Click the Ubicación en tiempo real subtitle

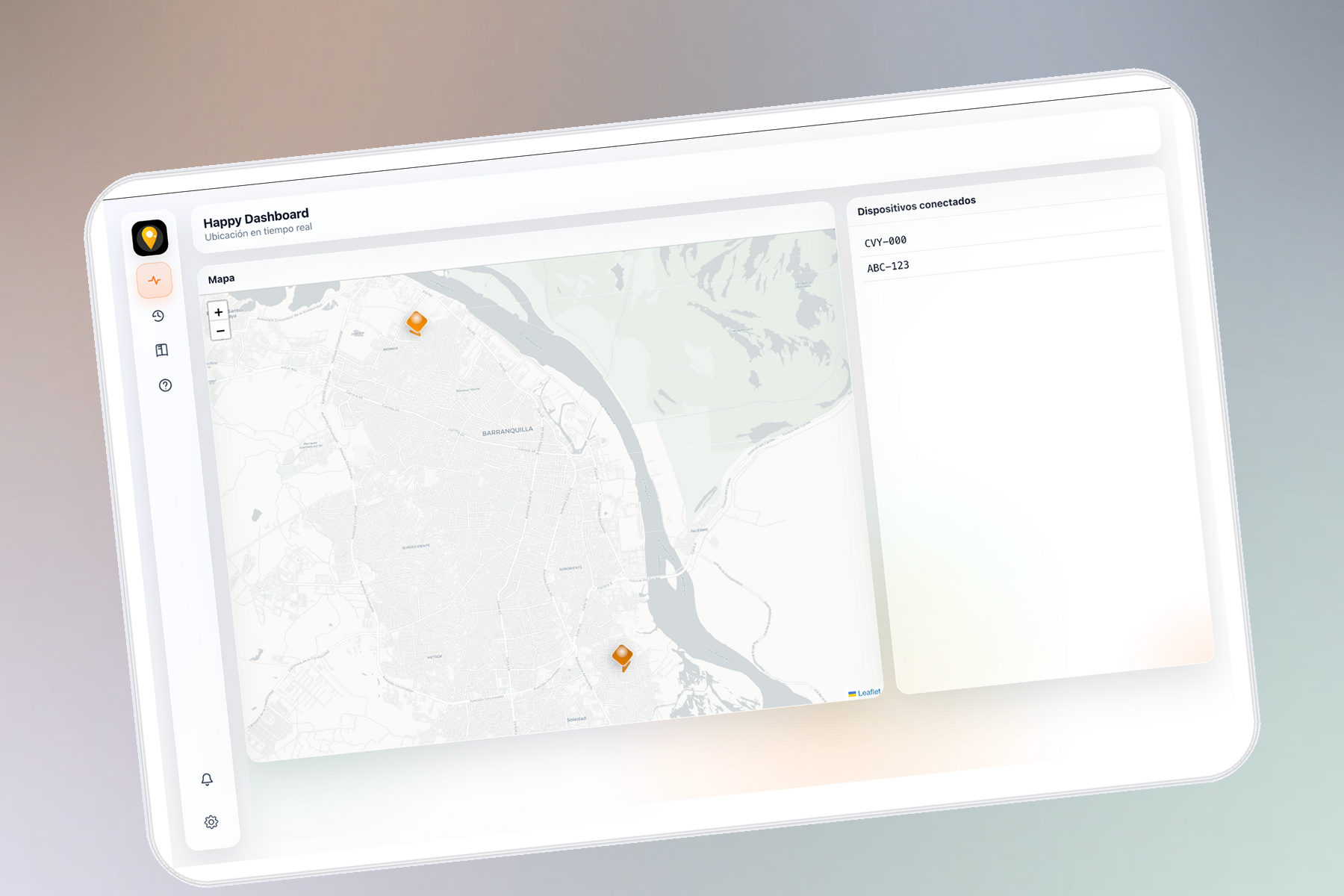coord(258,231)
